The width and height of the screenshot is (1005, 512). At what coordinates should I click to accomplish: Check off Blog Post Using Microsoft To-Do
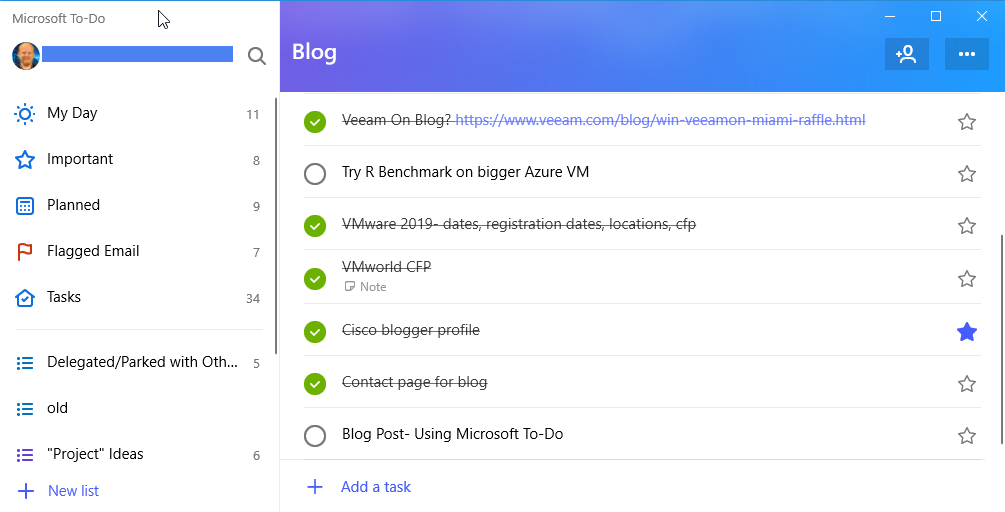[315, 436]
